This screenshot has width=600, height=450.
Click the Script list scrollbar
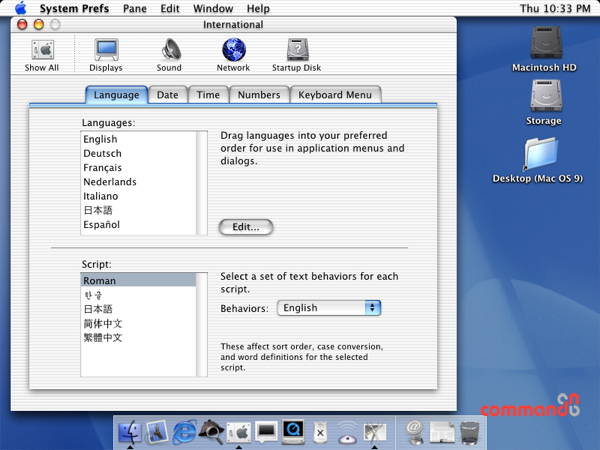tap(202, 324)
